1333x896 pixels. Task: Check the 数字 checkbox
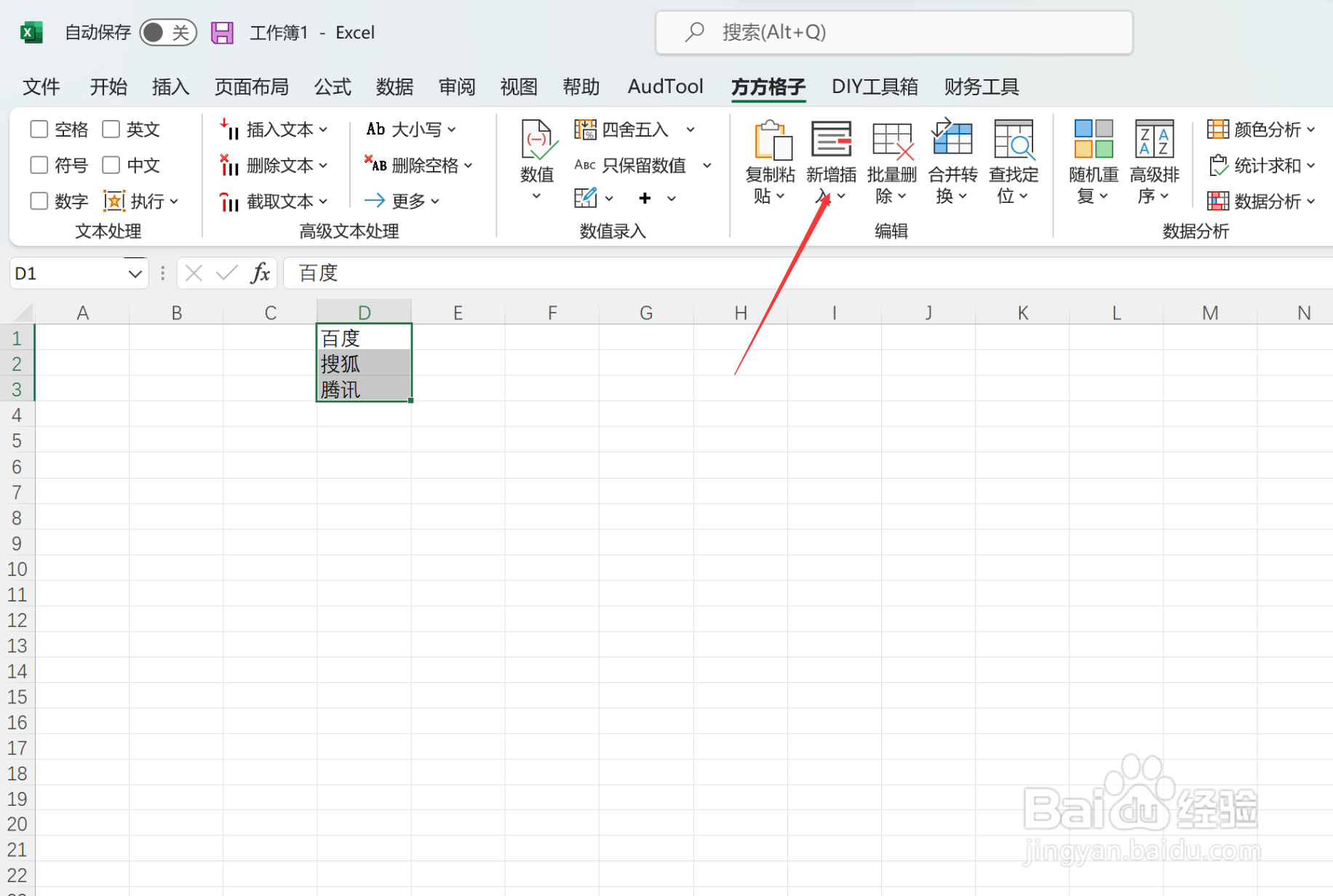(x=39, y=201)
